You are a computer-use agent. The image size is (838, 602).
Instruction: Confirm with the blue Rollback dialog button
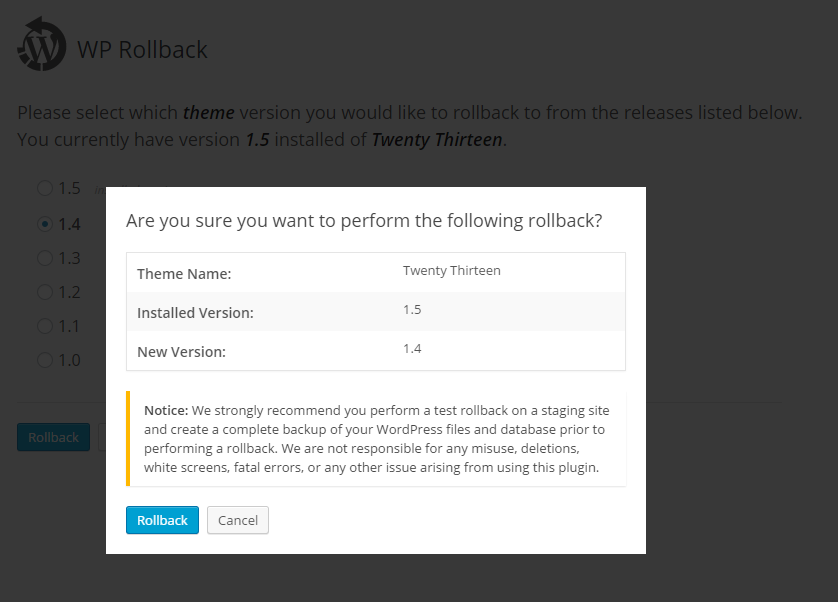162,520
